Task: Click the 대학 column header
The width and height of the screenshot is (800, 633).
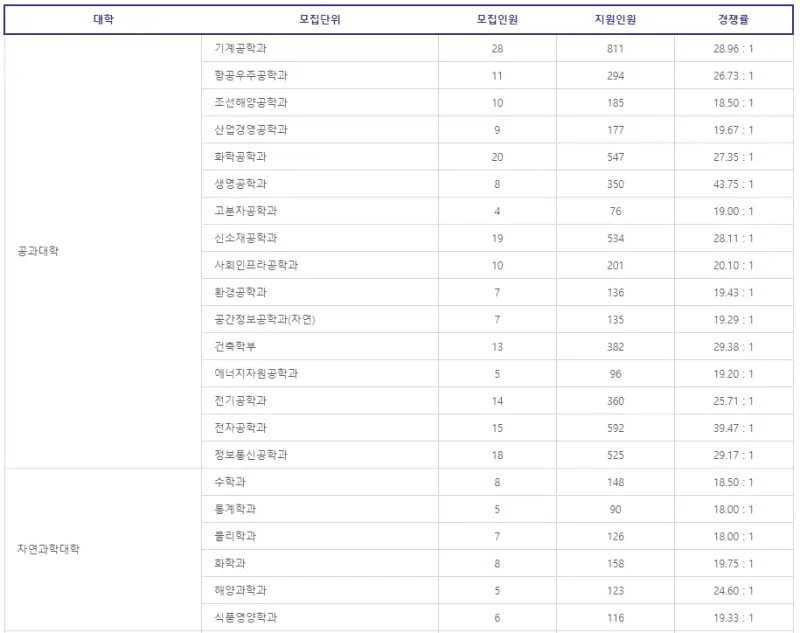Action: [x=104, y=20]
